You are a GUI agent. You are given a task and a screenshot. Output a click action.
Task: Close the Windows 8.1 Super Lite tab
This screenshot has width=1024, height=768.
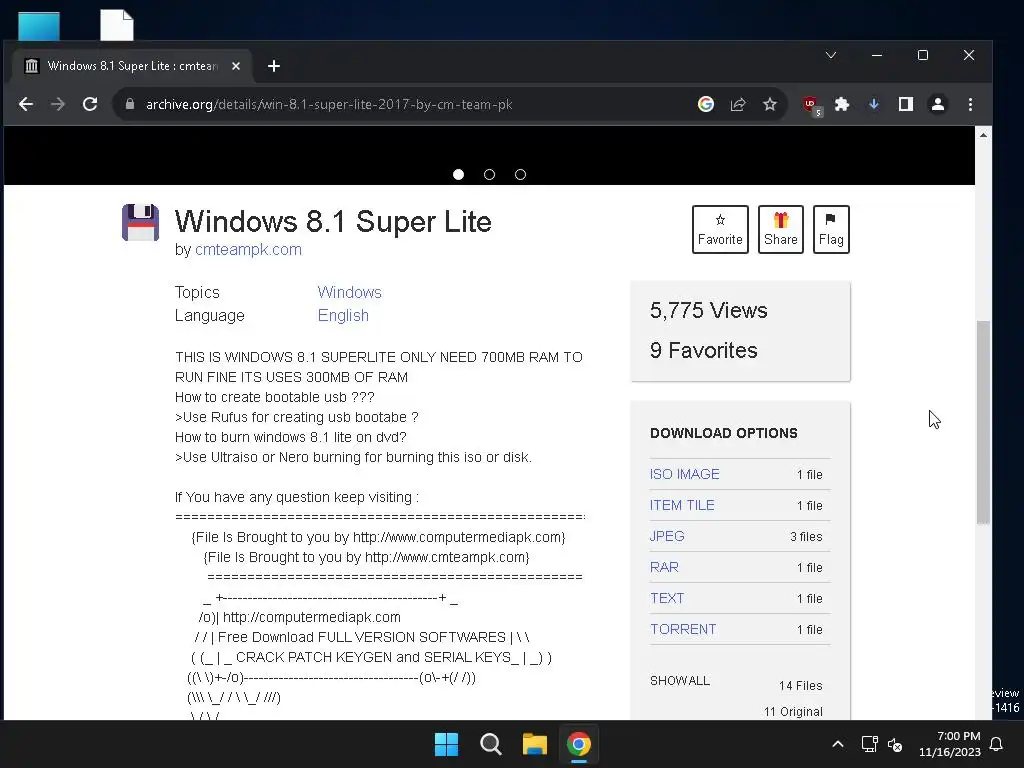tap(236, 66)
